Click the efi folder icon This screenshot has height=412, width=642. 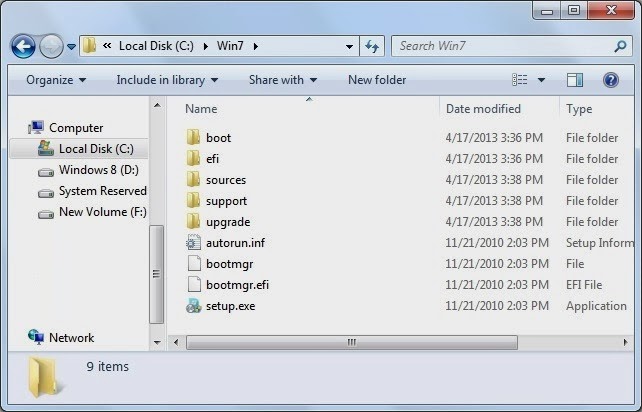pyautogui.click(x=193, y=158)
